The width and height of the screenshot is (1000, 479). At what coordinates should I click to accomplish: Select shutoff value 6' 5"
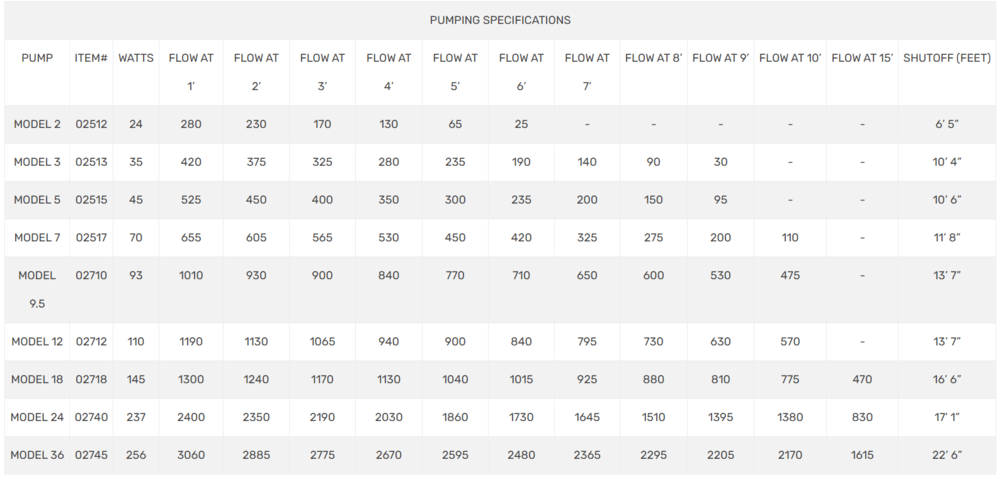[947, 124]
